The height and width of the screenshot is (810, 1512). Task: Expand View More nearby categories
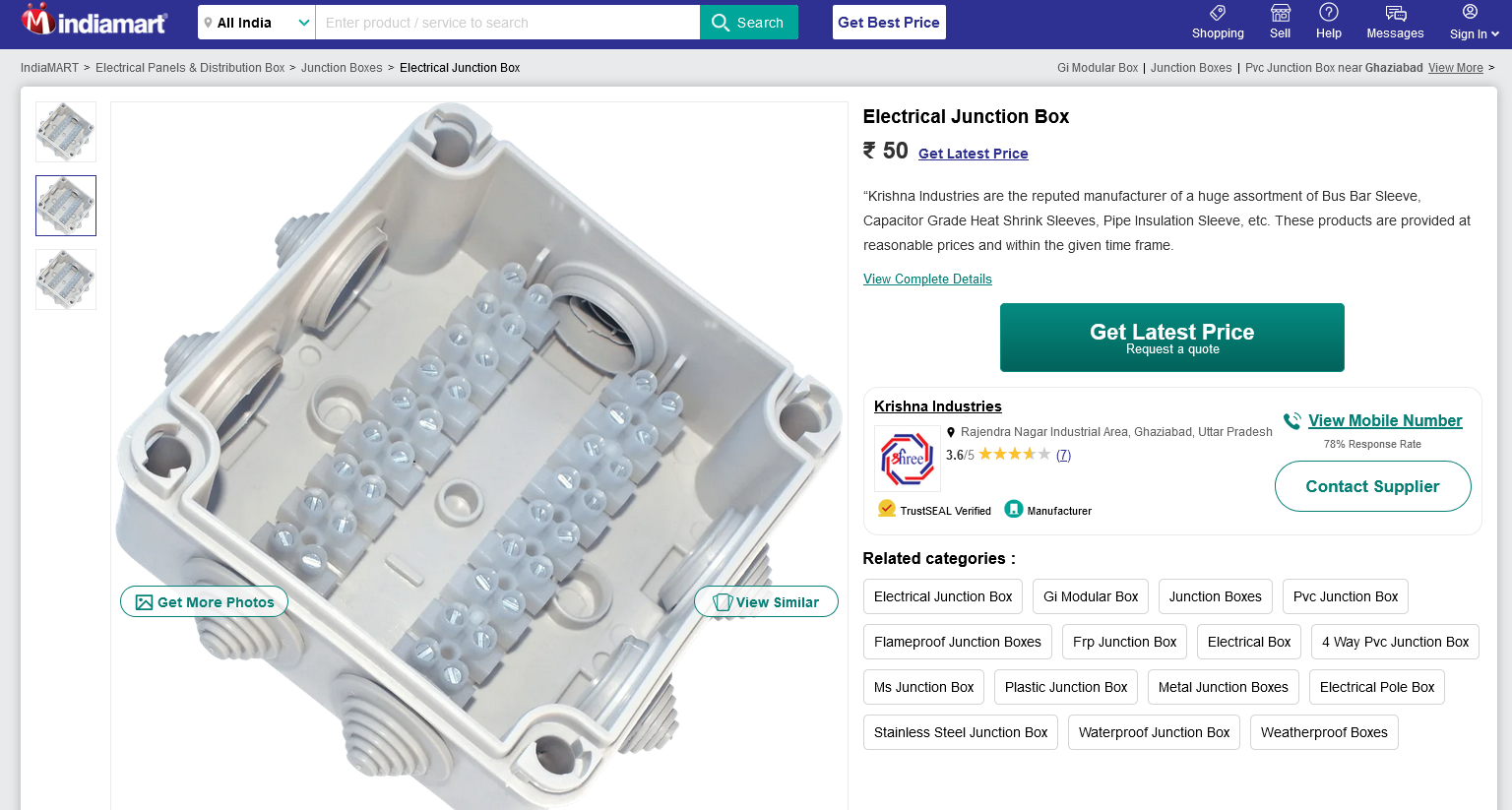[x=1455, y=68]
